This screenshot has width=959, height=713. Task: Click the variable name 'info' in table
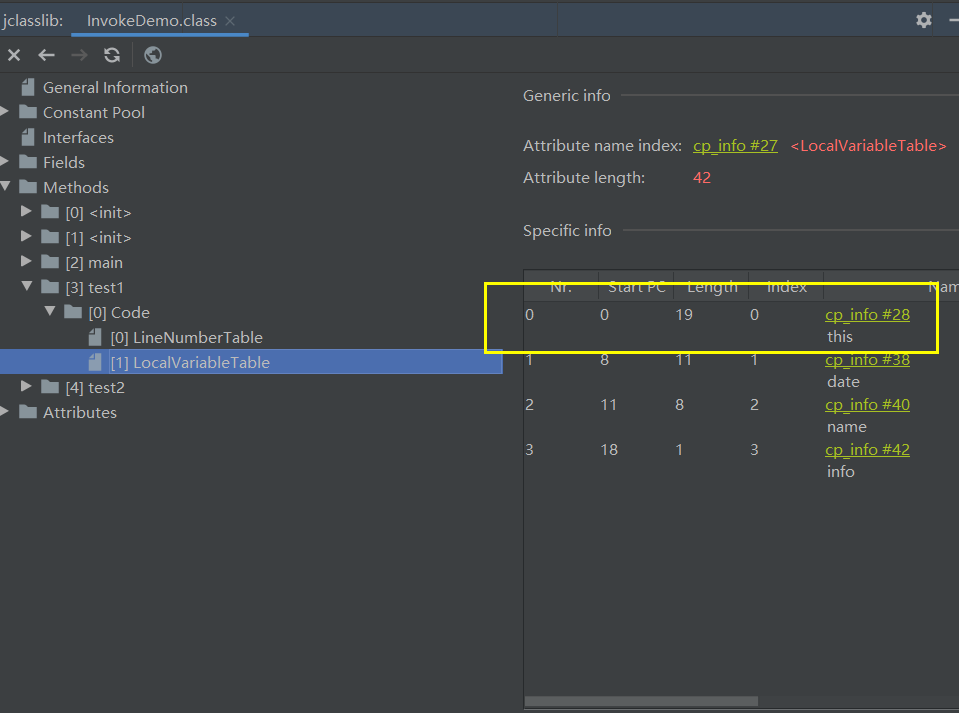pyautogui.click(x=841, y=472)
